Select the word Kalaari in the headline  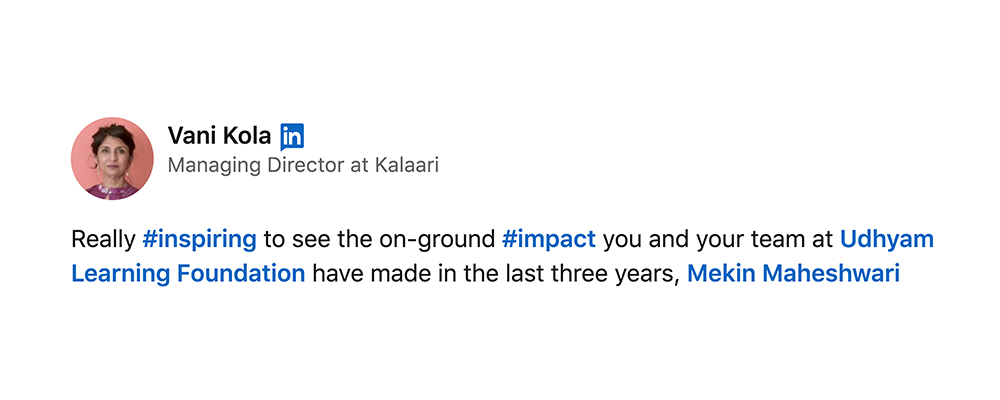[404, 166]
